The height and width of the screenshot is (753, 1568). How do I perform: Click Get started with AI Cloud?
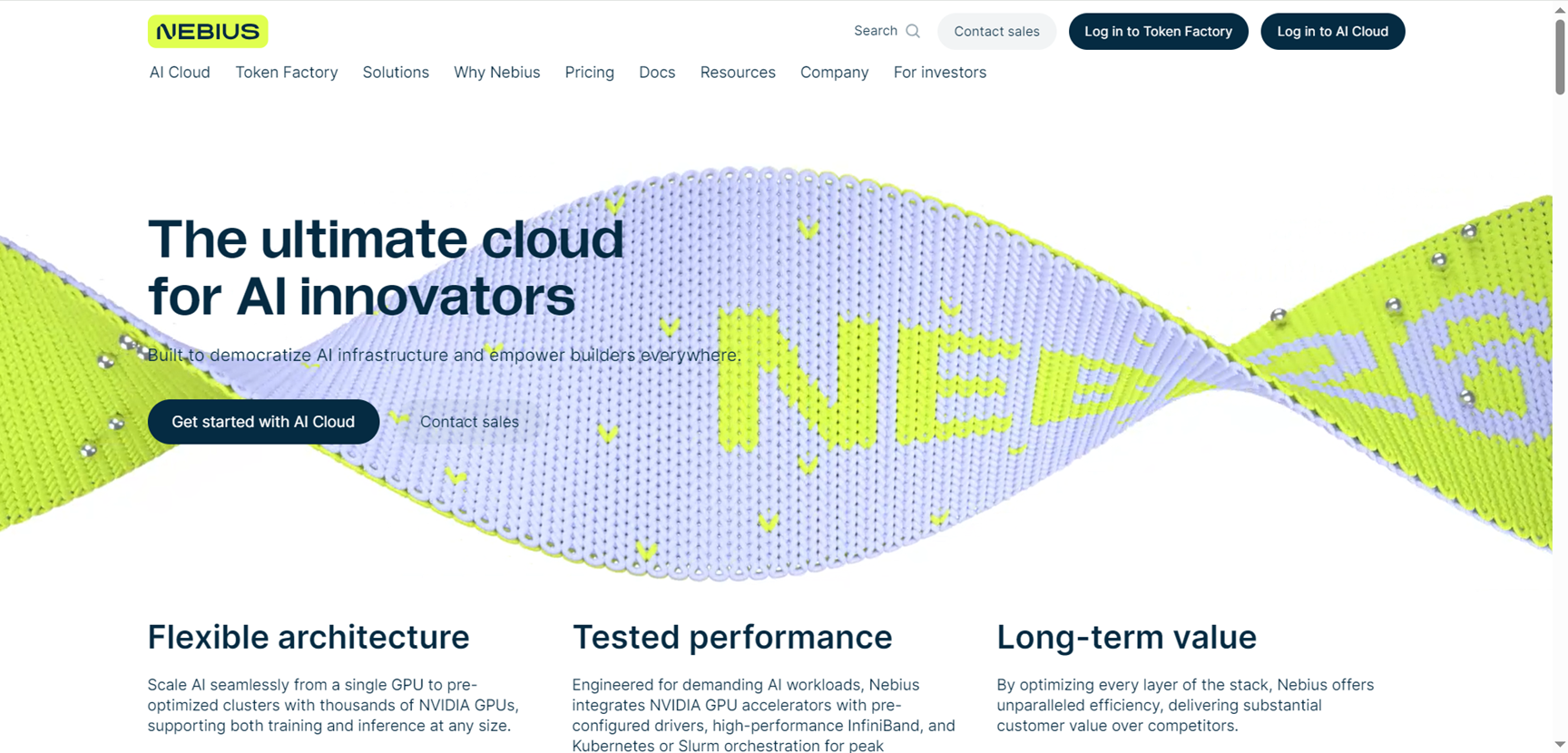point(263,422)
